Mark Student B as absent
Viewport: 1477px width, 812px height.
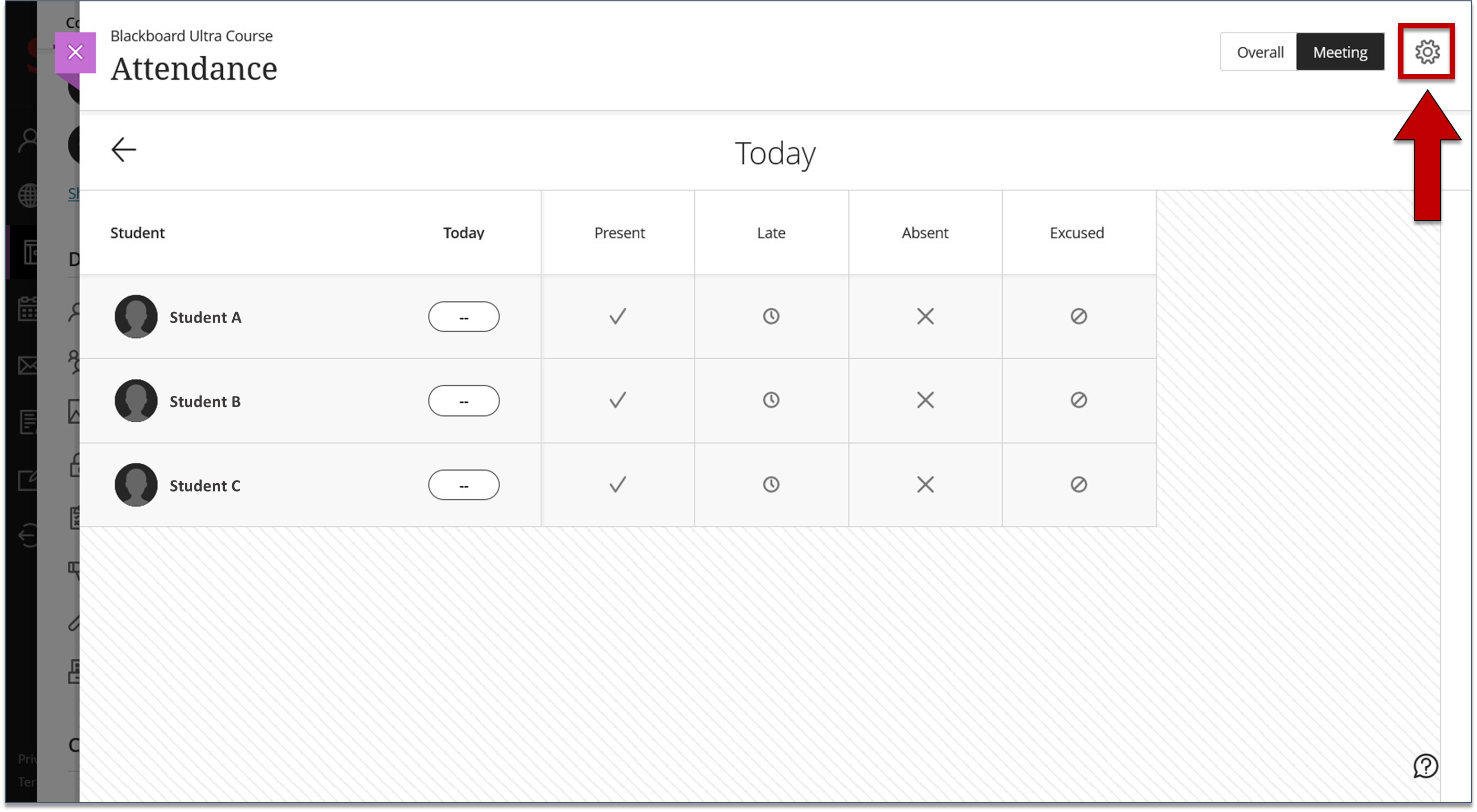[925, 400]
